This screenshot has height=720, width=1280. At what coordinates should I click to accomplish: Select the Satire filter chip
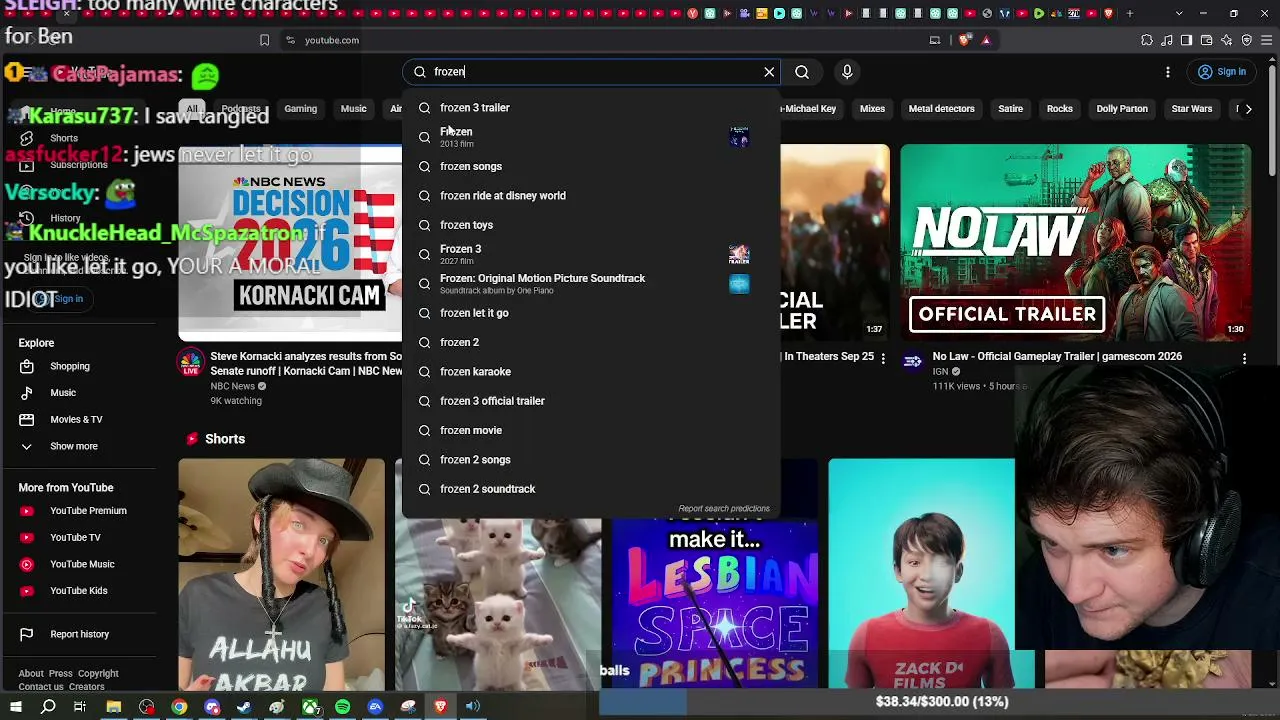pyautogui.click(x=1010, y=109)
